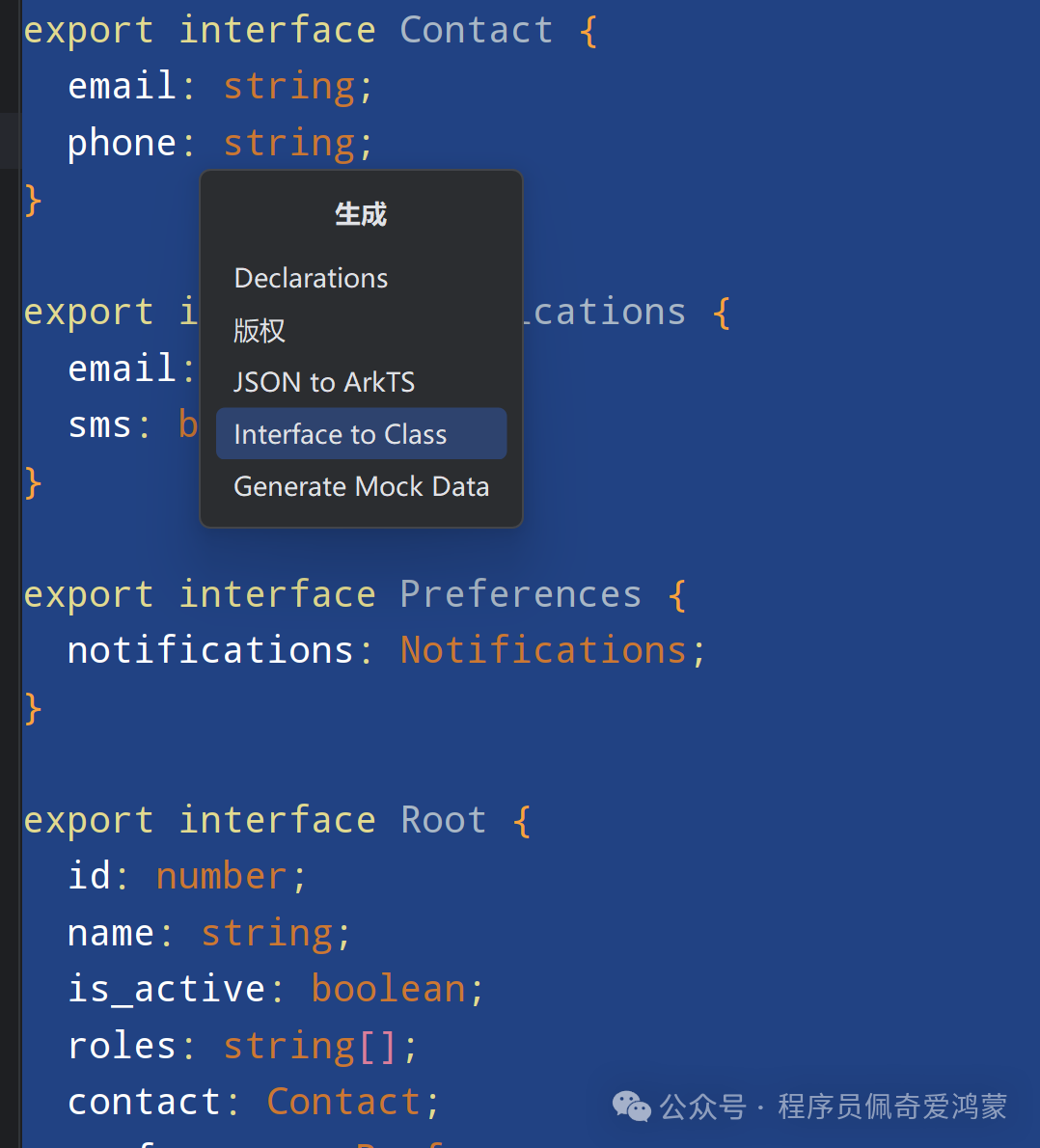Click the string type after phone
The image size is (1040, 1148).
click(288, 144)
